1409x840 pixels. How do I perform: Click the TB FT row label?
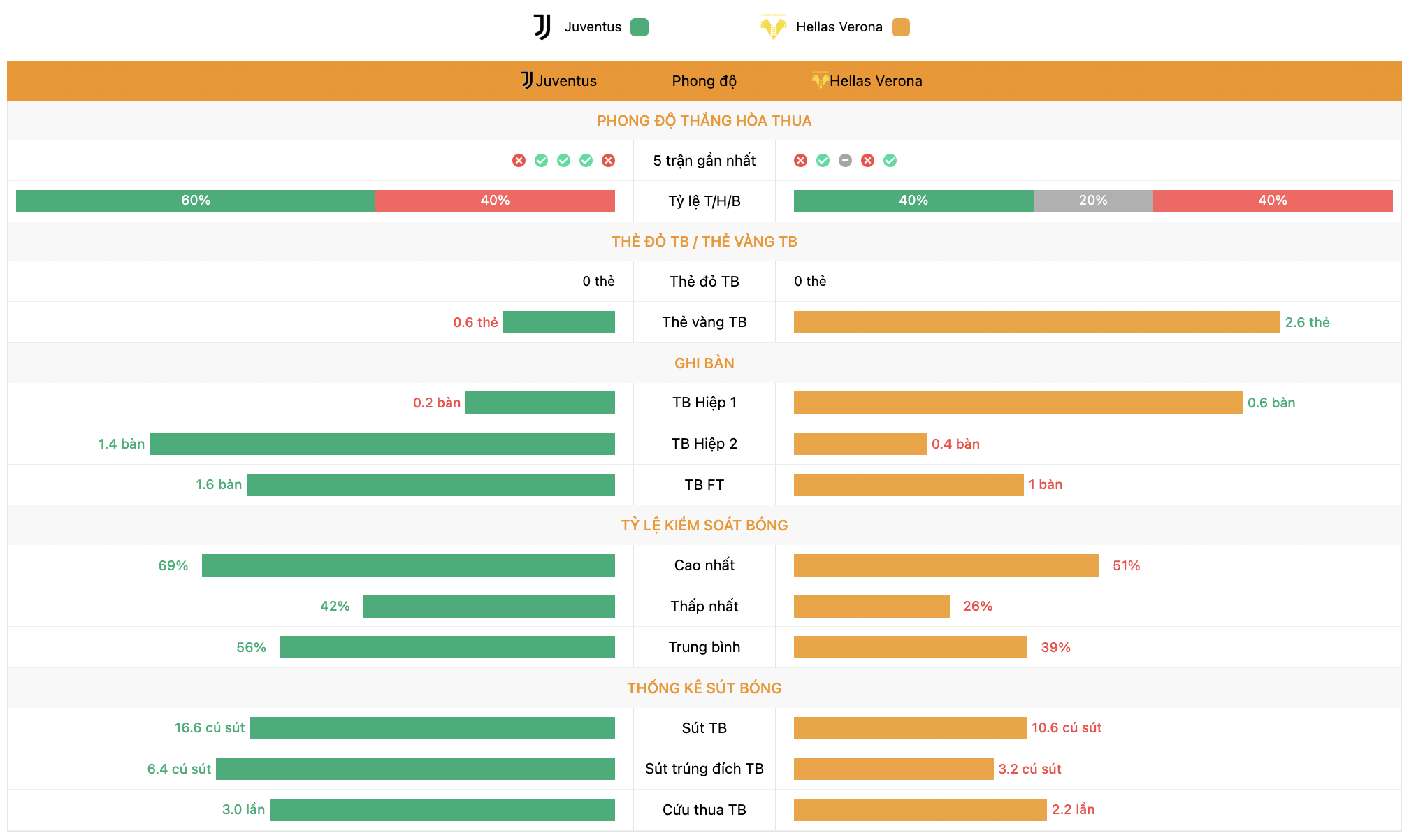point(704,485)
